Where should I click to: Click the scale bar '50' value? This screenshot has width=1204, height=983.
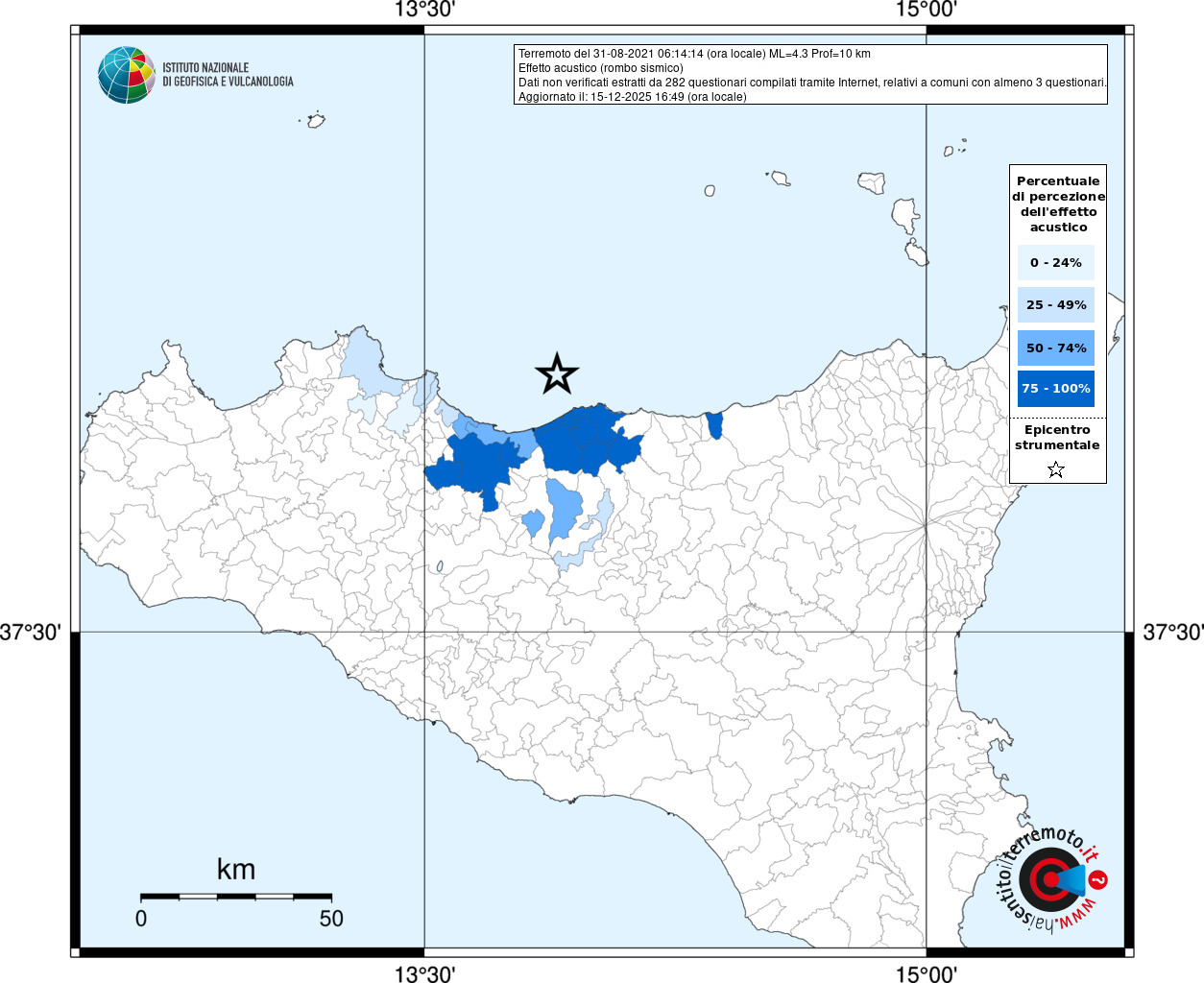point(331,919)
